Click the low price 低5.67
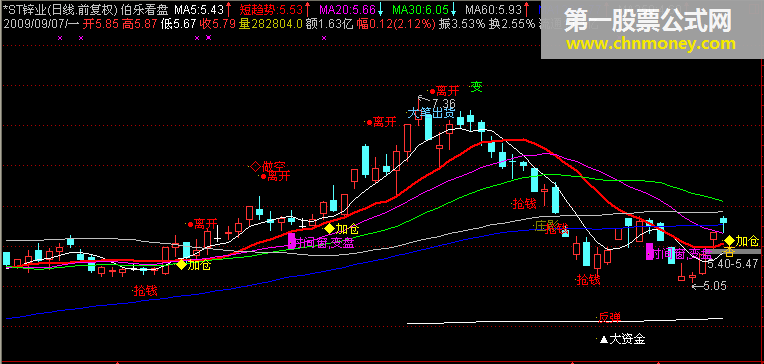The image size is (764, 364). [x=179, y=23]
